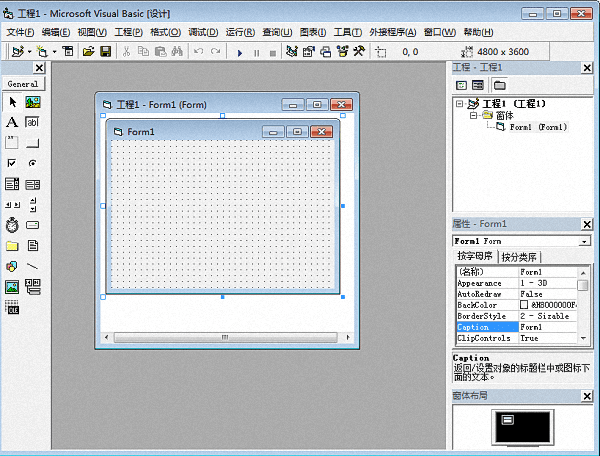This screenshot has width=600, height=456.
Task: Click the Caption property value field
Action: tap(546, 327)
